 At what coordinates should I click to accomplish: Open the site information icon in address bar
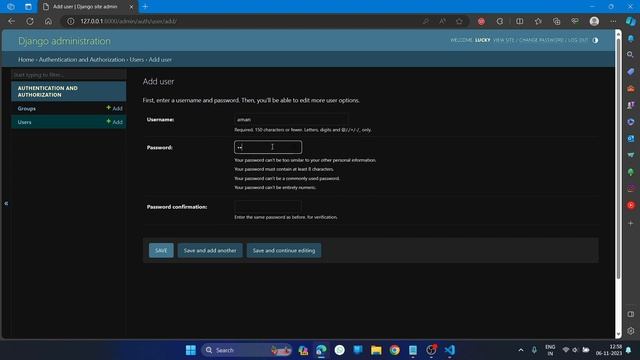pyautogui.click(x=71, y=21)
